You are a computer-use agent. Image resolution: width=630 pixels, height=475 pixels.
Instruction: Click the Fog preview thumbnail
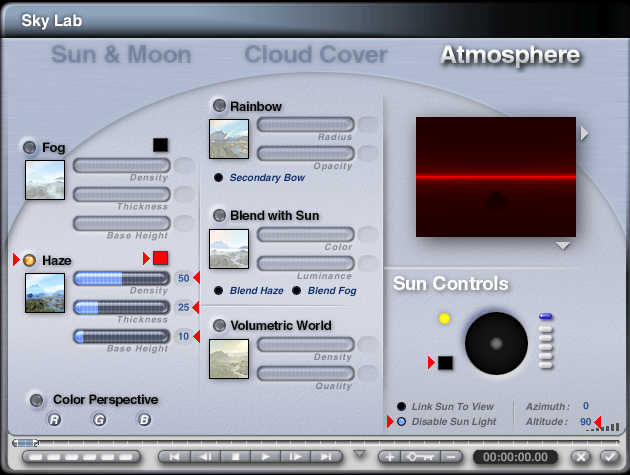(45, 180)
